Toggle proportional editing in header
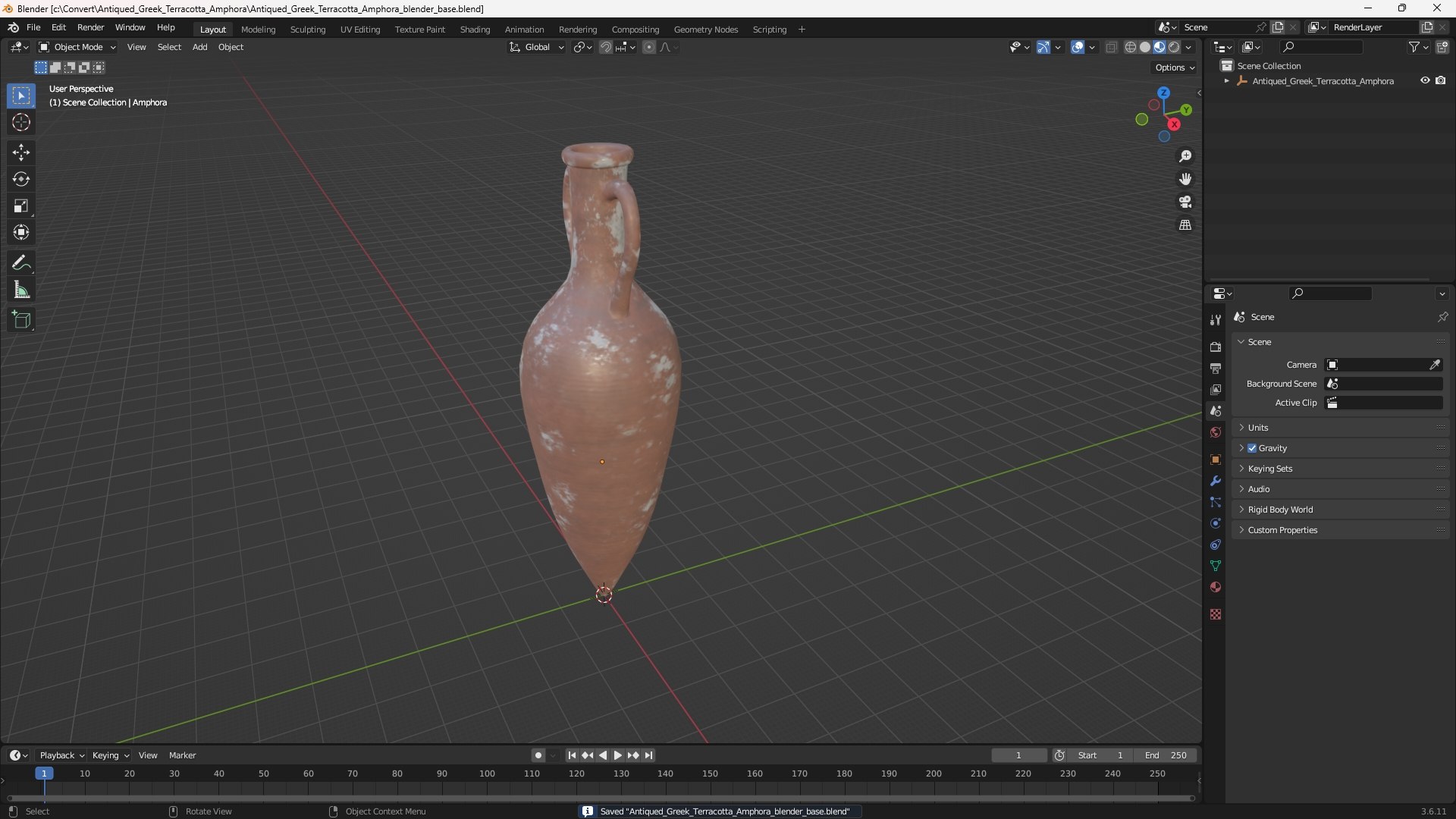Image resolution: width=1456 pixels, height=819 pixels. pos(649,47)
